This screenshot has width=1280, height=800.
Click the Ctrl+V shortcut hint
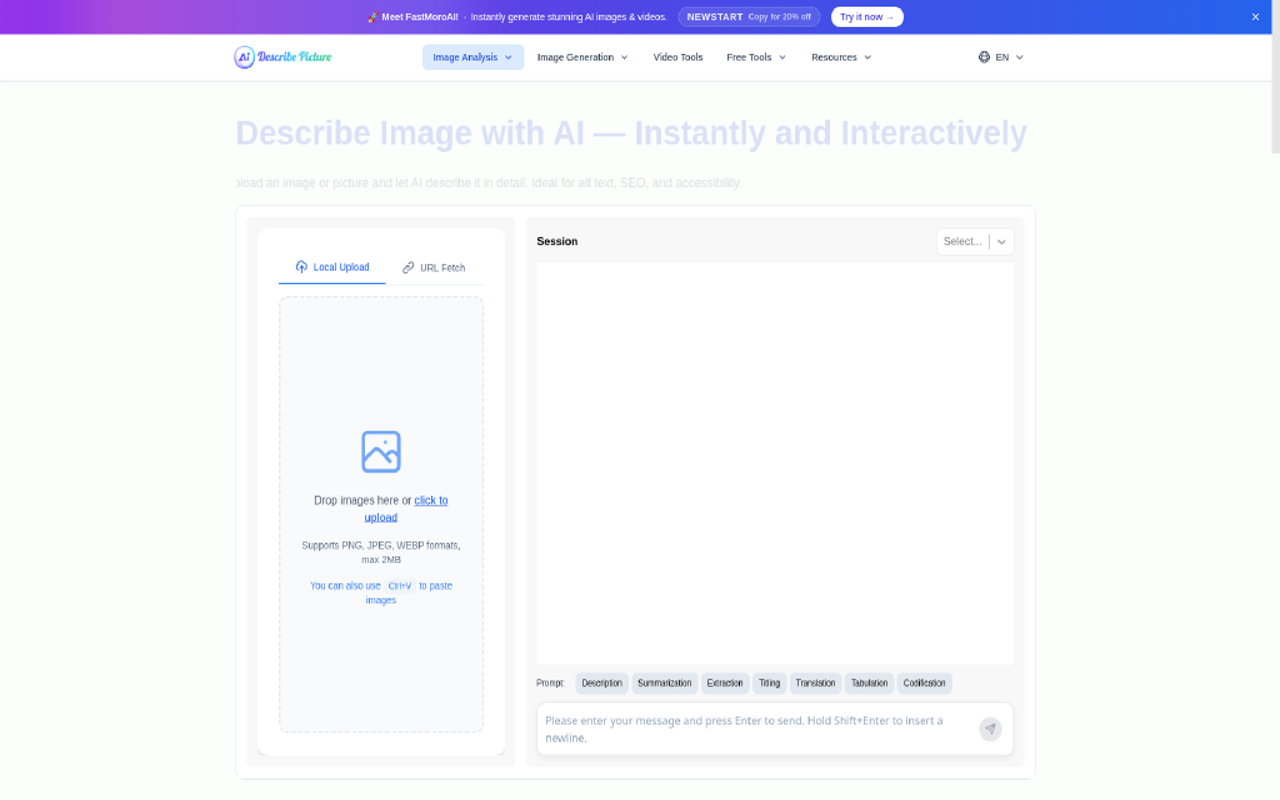coord(400,586)
